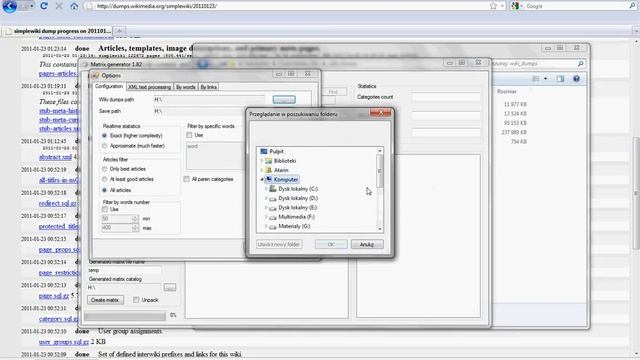Expand Materialy (G:) node arrow

coord(266,227)
